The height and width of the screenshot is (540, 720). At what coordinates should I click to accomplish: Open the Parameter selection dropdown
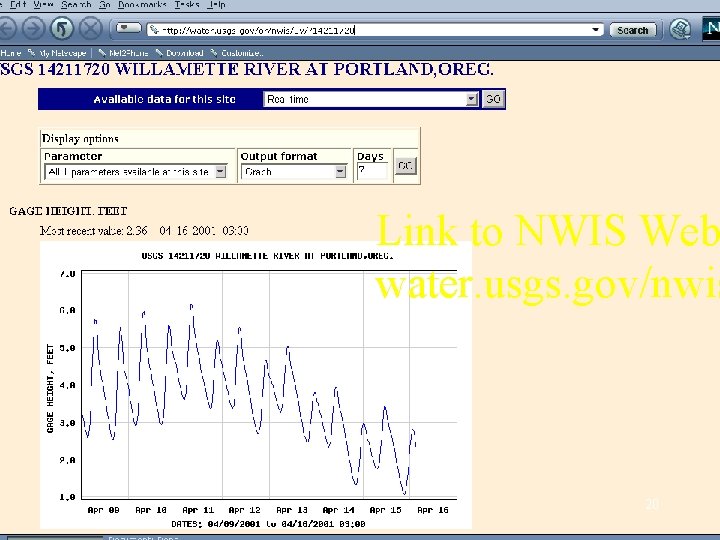[135, 172]
